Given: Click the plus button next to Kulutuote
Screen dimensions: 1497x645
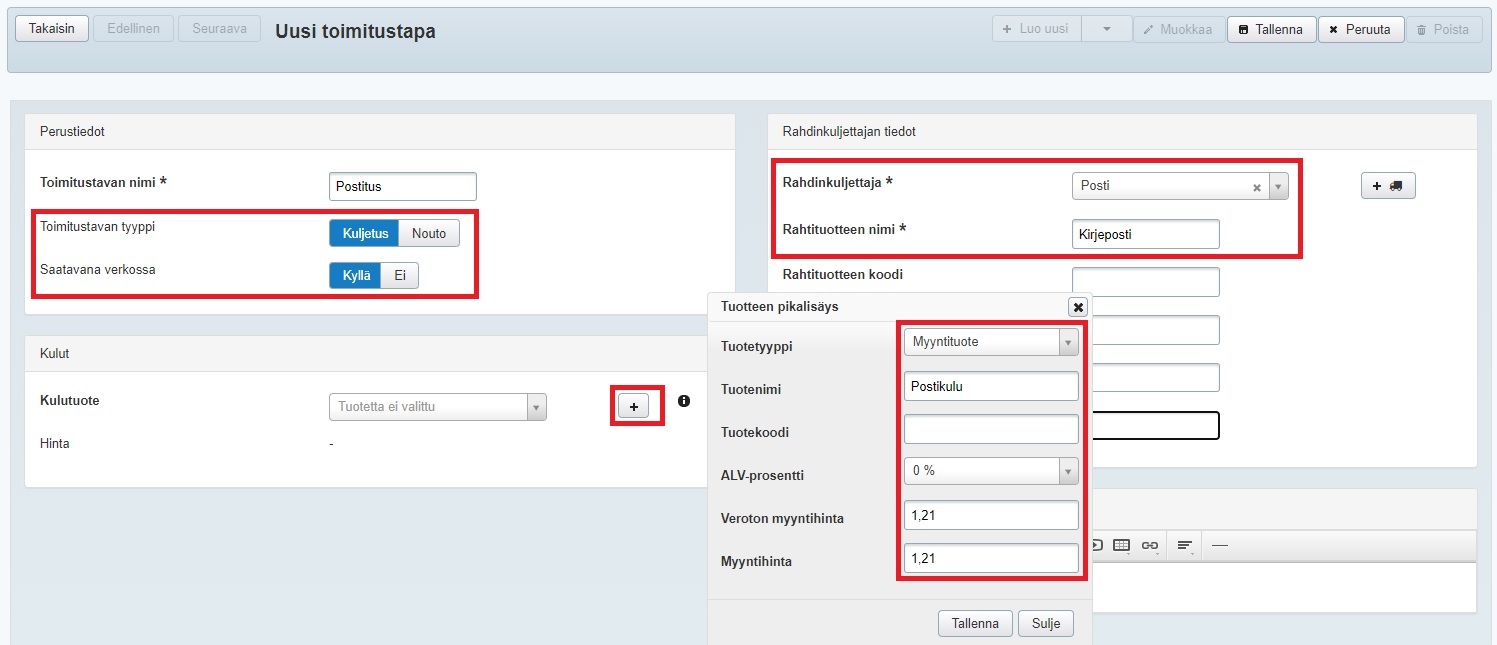Looking at the screenshot, I should click(634, 406).
